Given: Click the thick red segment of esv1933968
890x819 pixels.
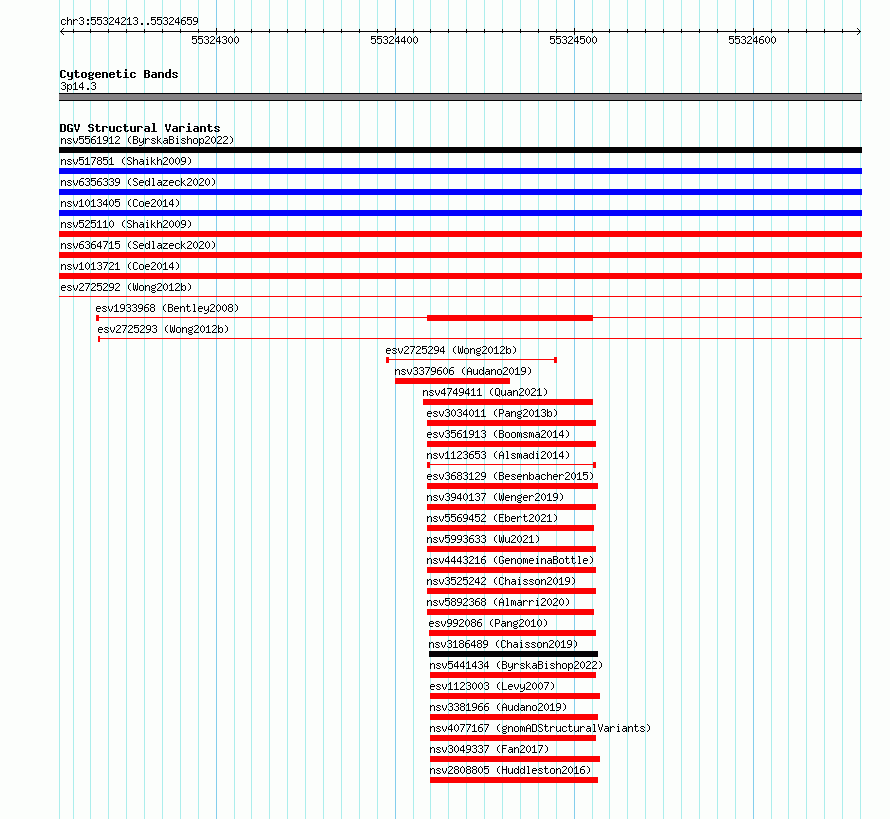Looking at the screenshot, I should [510, 318].
